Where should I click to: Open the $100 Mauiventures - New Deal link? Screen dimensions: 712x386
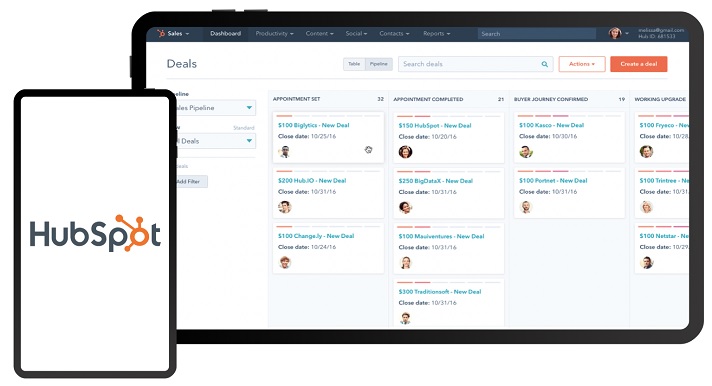click(x=441, y=236)
